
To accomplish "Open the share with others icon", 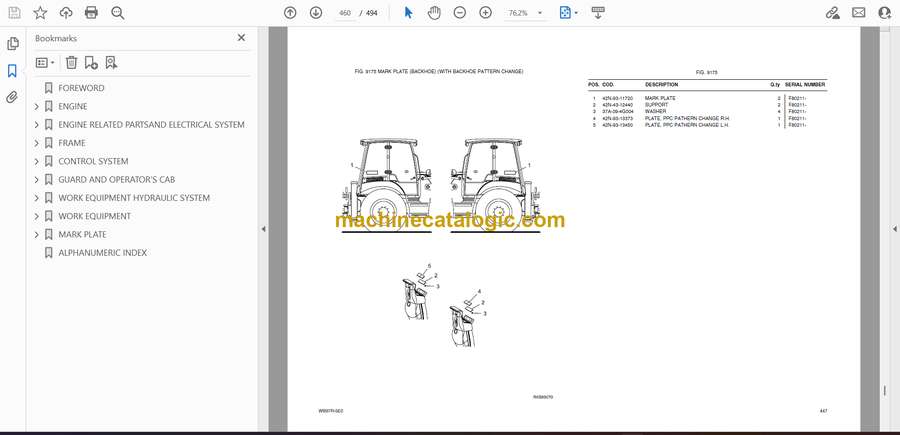I will click(885, 13).
